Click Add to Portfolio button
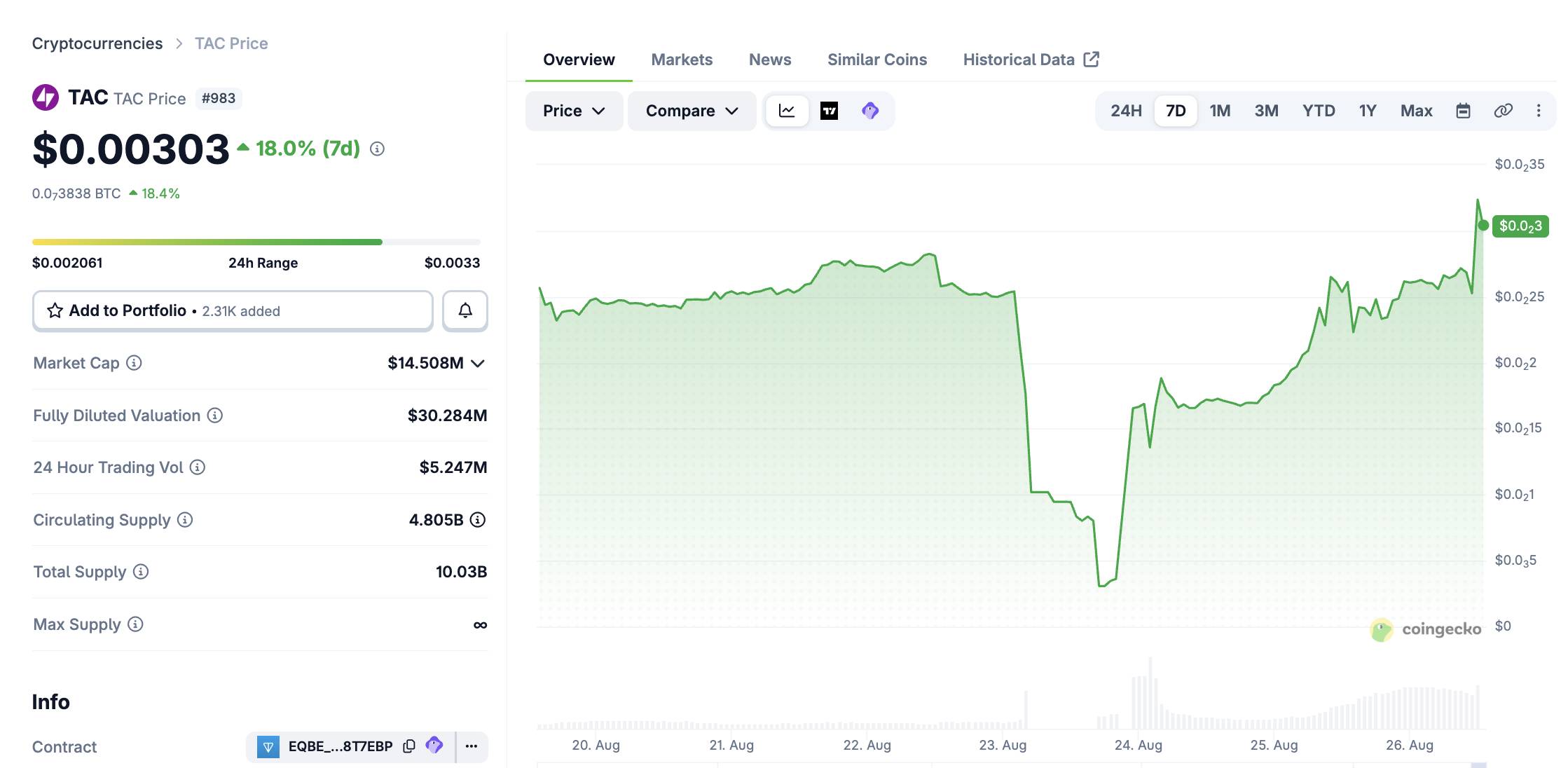The width and height of the screenshot is (1568, 768). (233, 310)
